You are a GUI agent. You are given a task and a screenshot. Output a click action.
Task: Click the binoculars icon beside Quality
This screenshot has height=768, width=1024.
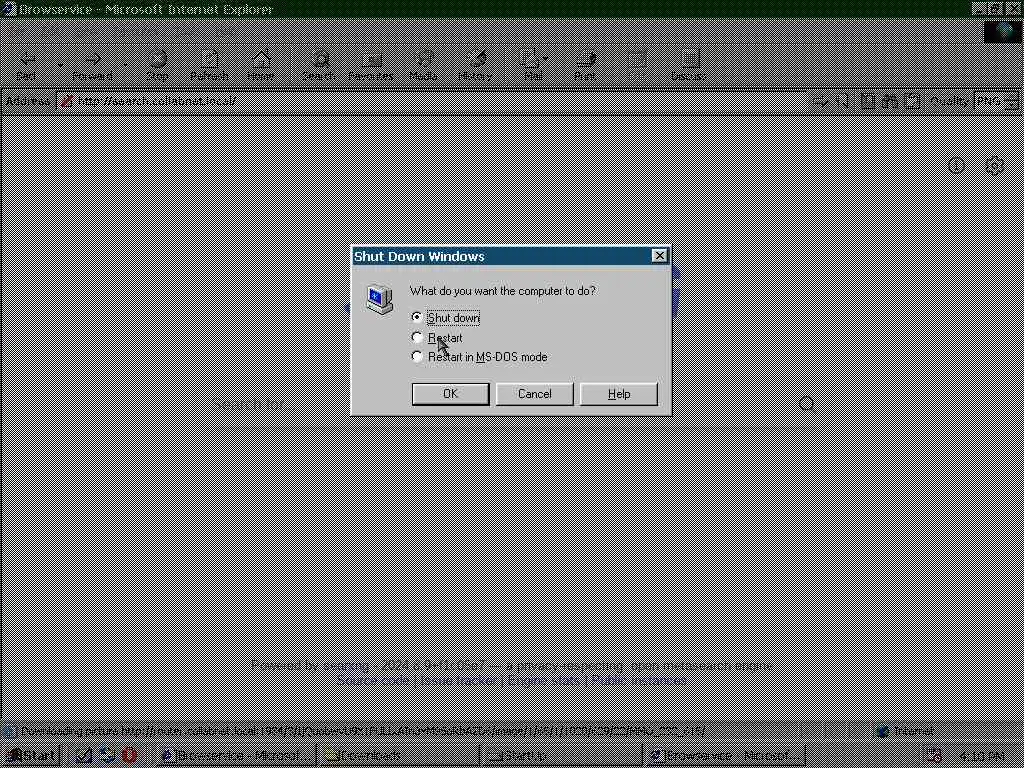tap(889, 101)
